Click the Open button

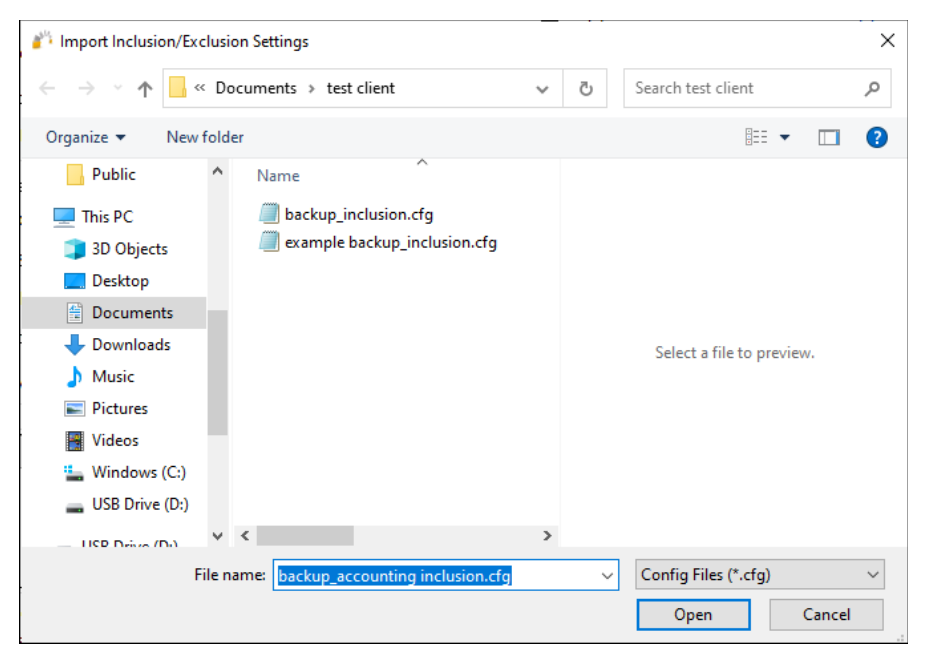coord(693,615)
